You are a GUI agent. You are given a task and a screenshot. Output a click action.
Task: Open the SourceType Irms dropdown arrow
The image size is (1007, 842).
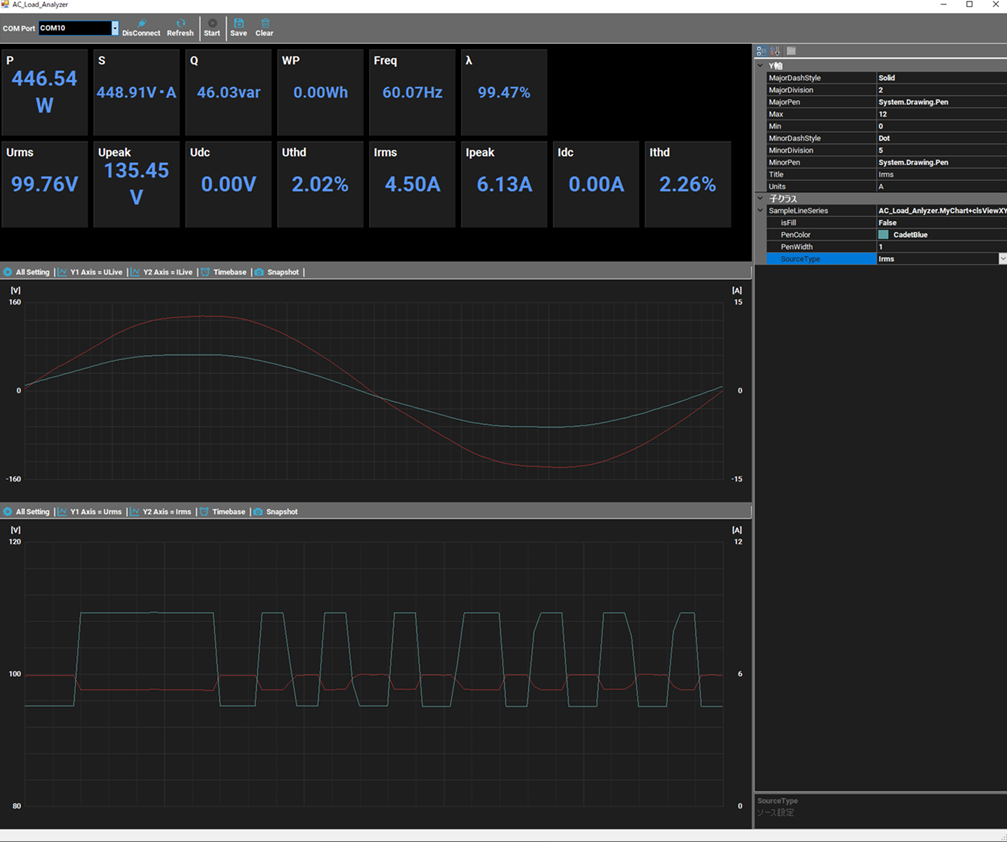tap(1002, 259)
